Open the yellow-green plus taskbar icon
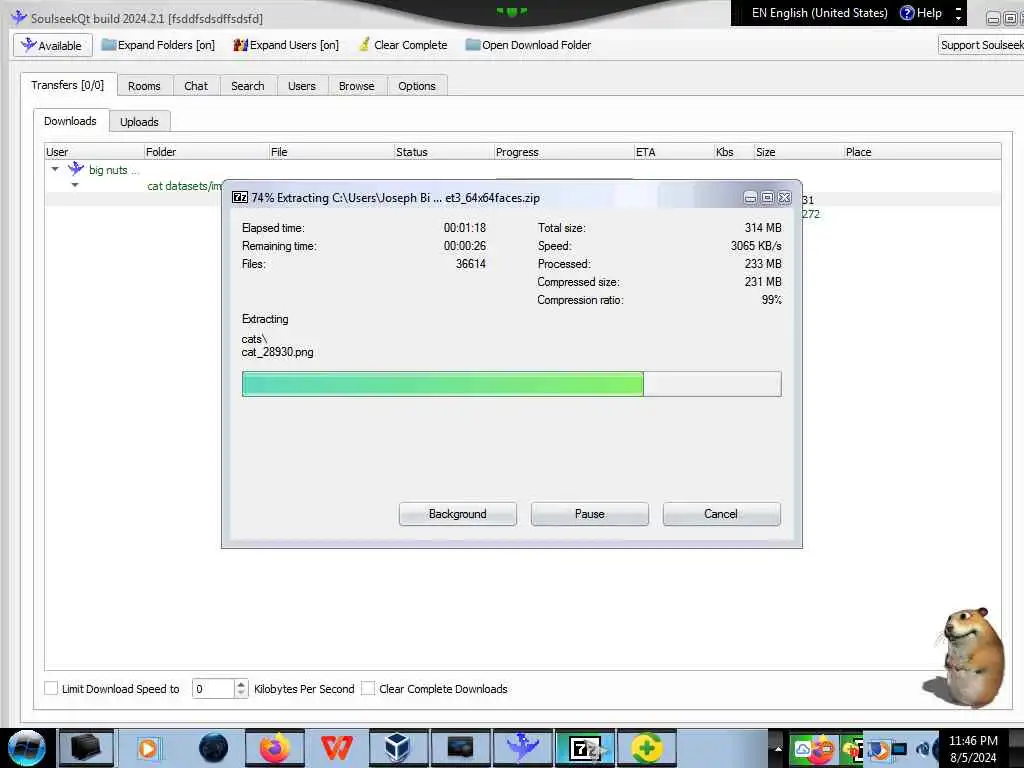Viewport: 1024px width, 768px height. 647,748
